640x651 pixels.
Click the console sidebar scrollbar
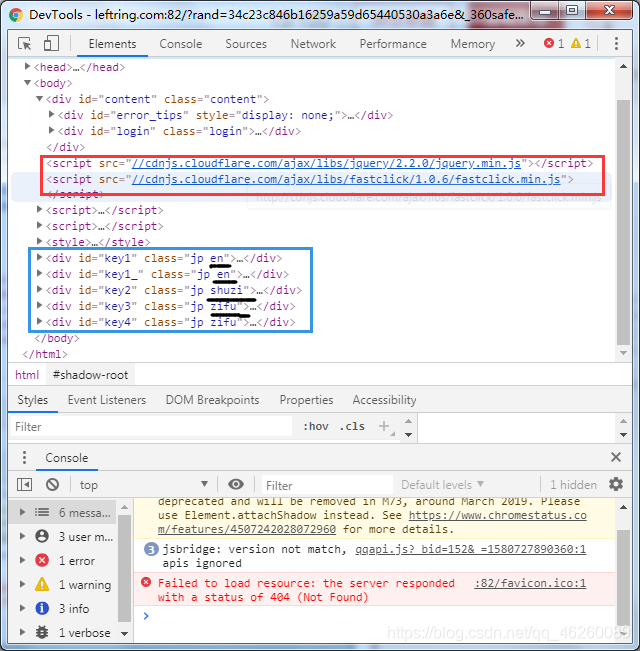[x=124, y=569]
